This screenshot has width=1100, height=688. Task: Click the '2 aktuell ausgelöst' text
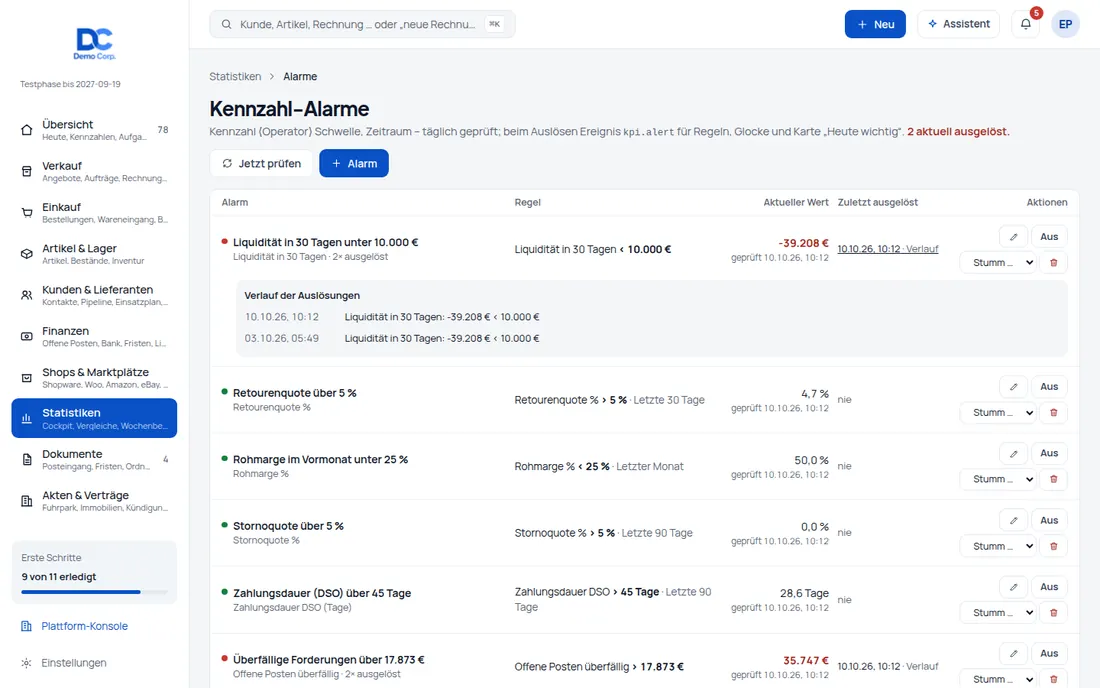click(x=957, y=131)
